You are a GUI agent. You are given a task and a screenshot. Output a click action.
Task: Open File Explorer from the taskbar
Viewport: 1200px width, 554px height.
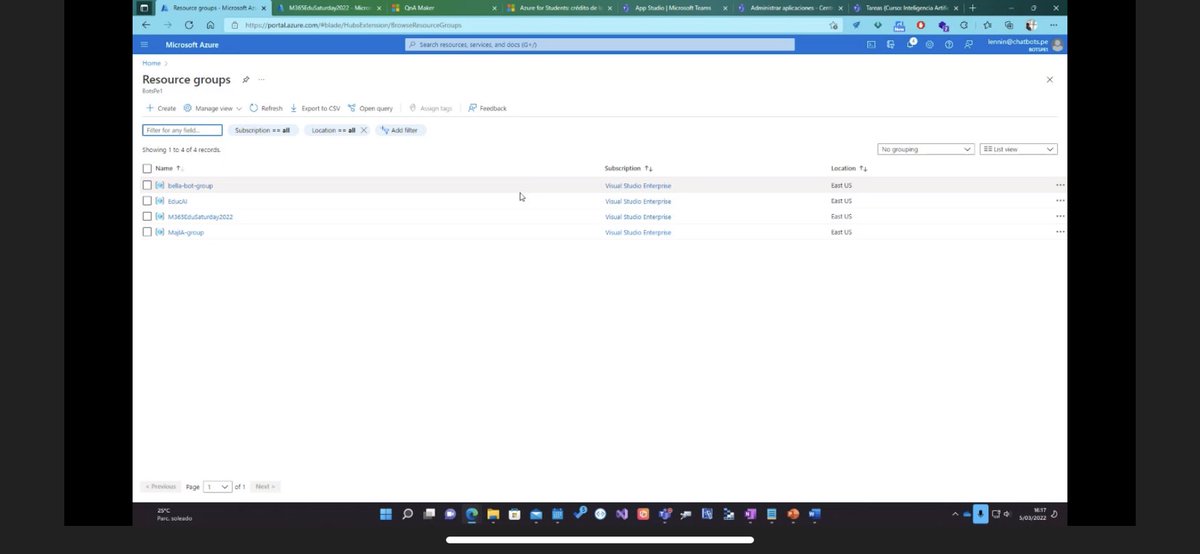point(493,514)
